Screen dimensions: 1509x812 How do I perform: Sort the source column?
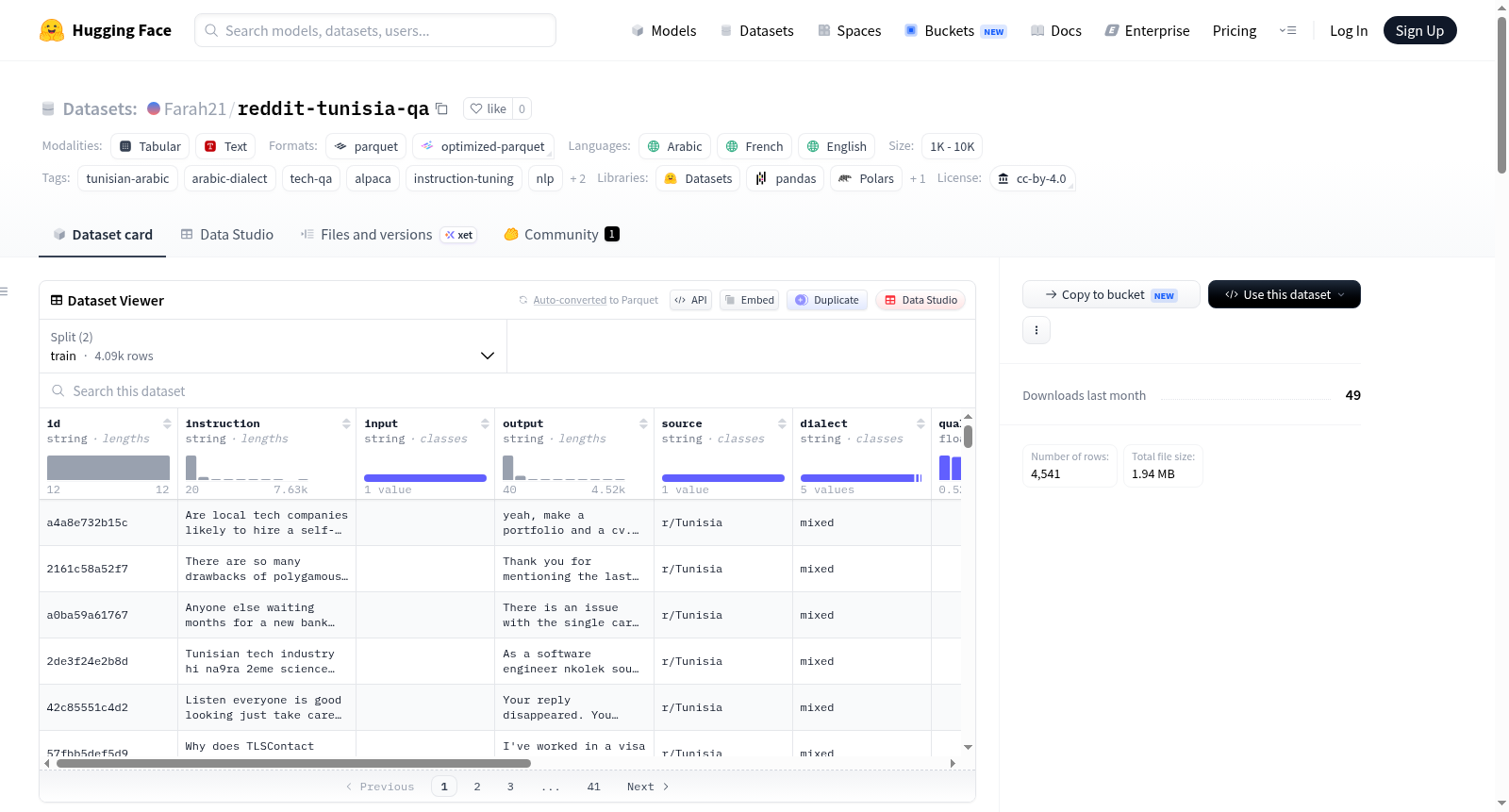(782, 423)
